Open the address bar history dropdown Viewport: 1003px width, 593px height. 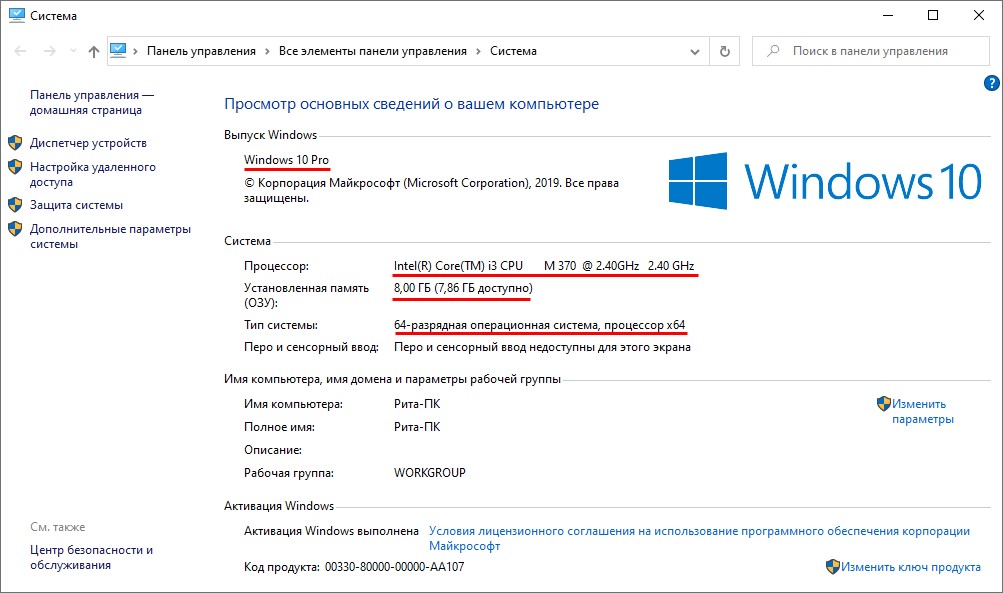[695, 52]
